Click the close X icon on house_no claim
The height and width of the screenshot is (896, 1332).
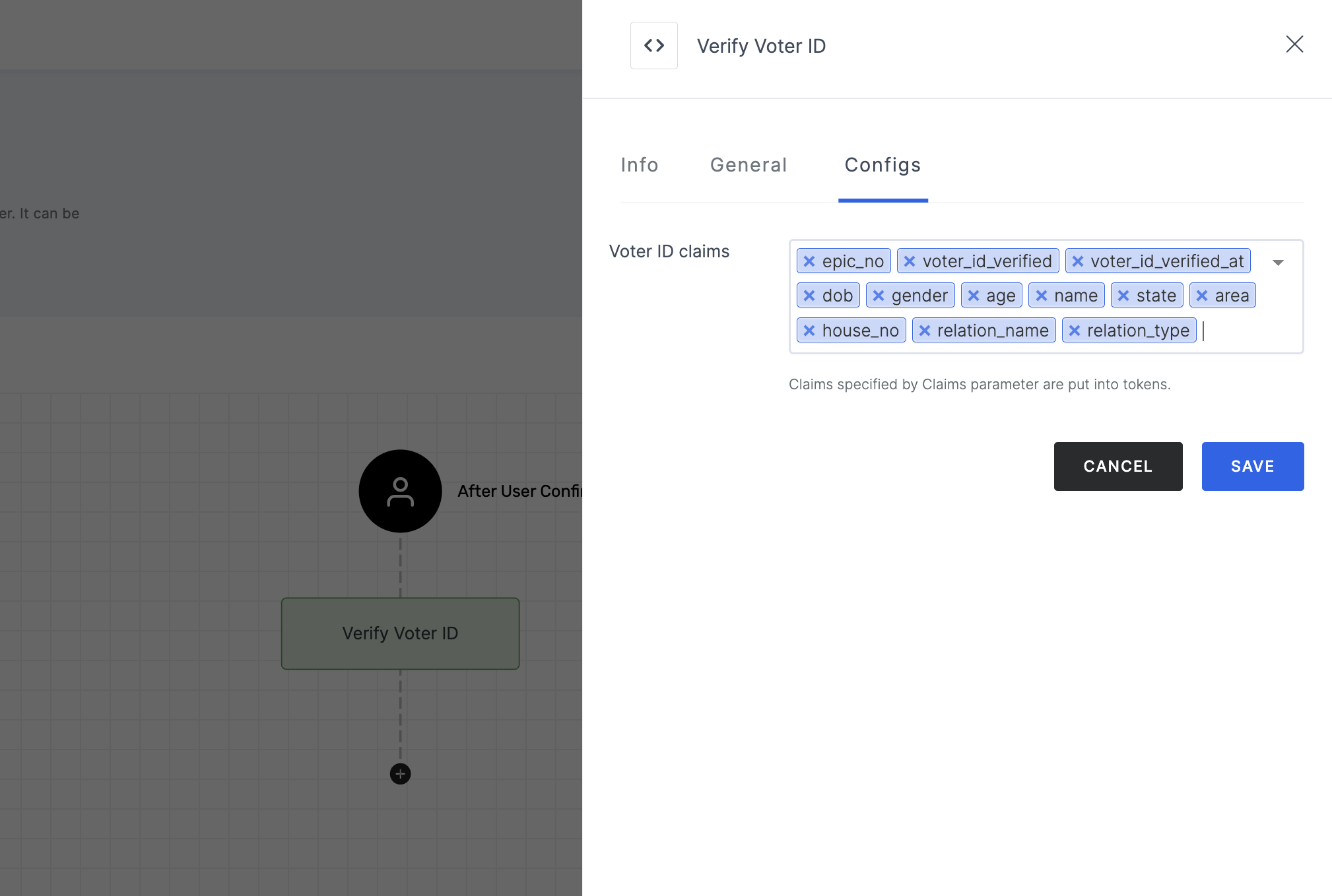coord(810,329)
